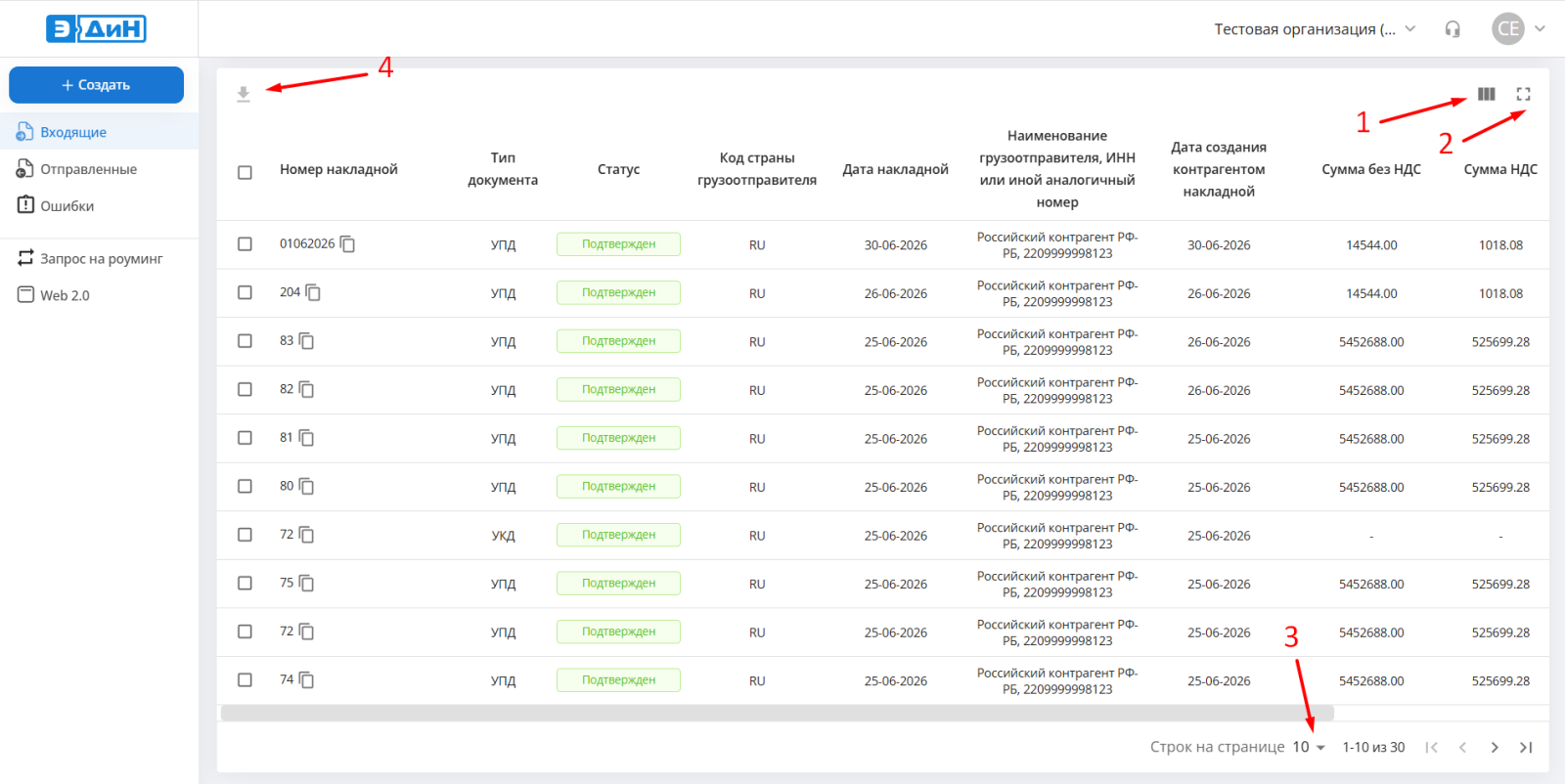Click Подтвержден status in УКД row
The height and width of the screenshot is (784, 1565).
click(618, 535)
